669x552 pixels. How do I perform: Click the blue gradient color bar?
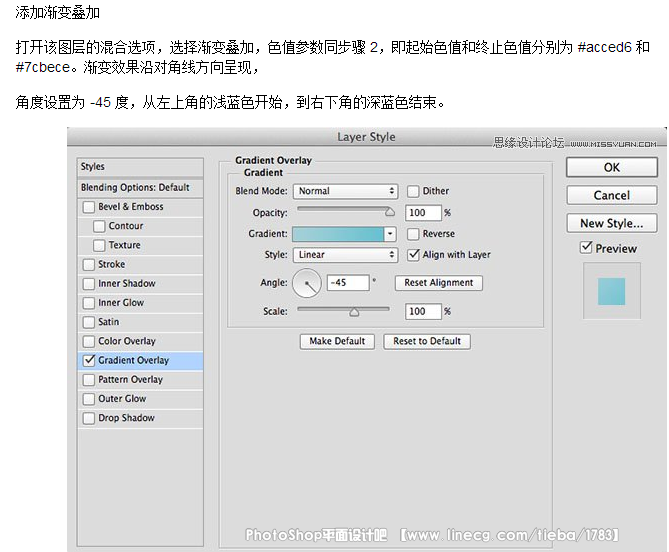338,234
